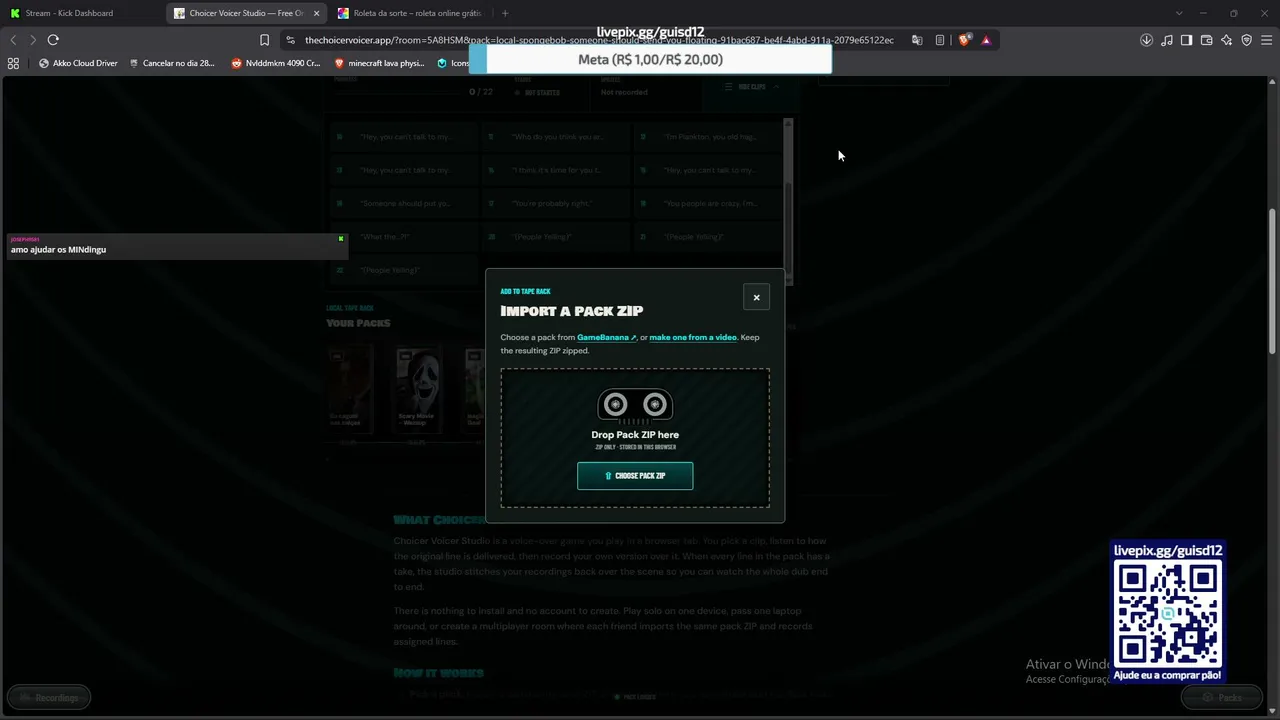The width and height of the screenshot is (1280, 720).
Task: Select the clip "What the...?!"
Action: click(404, 237)
